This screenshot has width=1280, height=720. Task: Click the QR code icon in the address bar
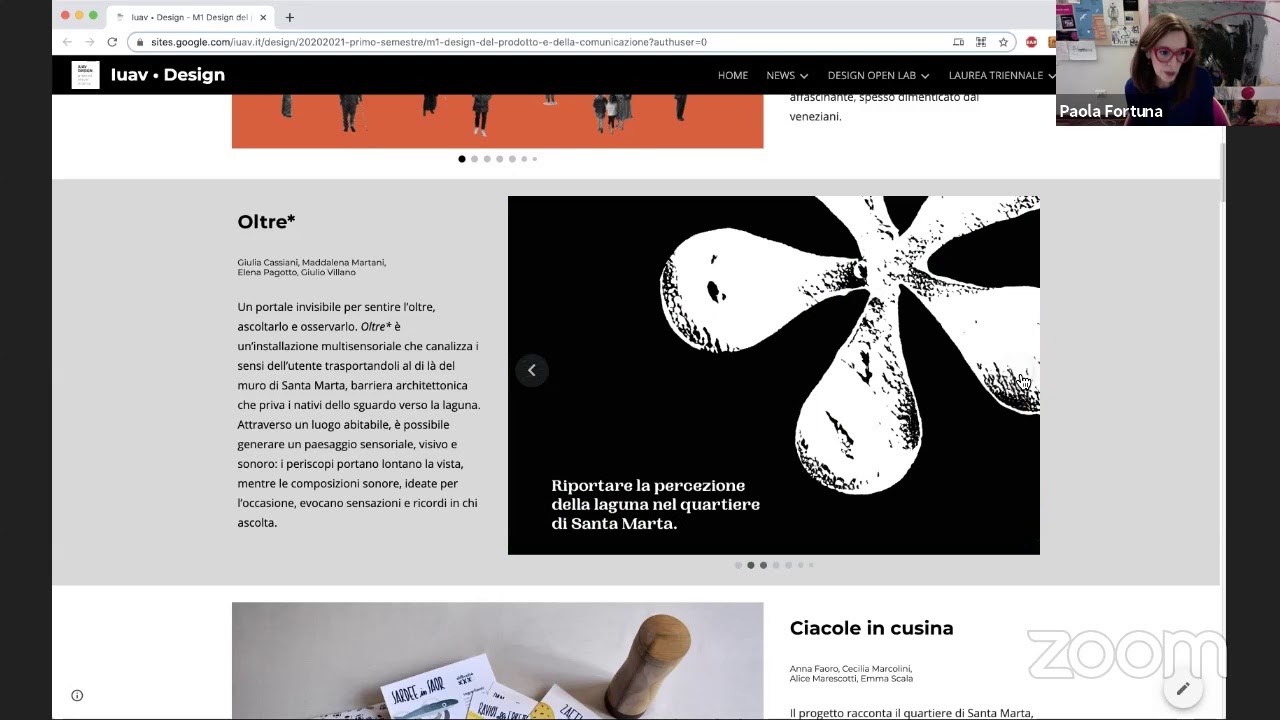coord(981,42)
